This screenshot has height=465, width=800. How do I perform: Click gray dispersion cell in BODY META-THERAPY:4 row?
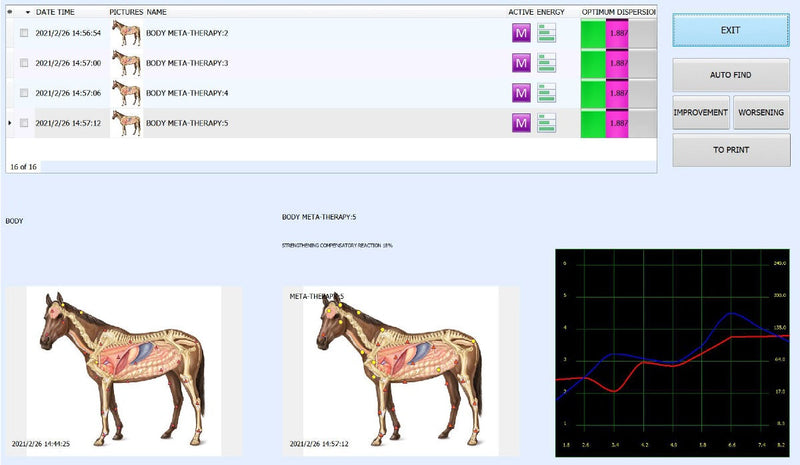tap(642, 93)
